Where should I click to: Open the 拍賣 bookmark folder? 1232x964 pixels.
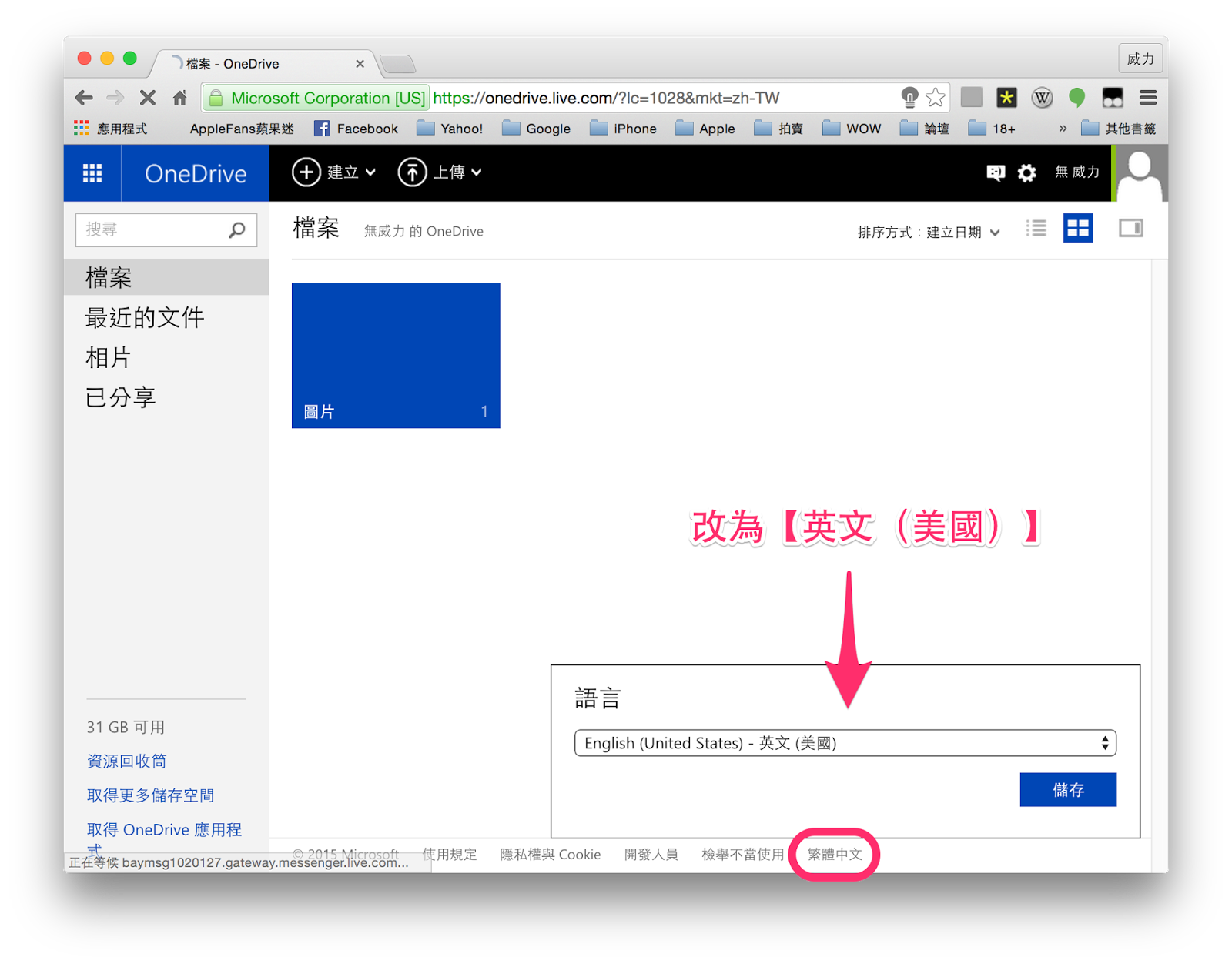[778, 129]
